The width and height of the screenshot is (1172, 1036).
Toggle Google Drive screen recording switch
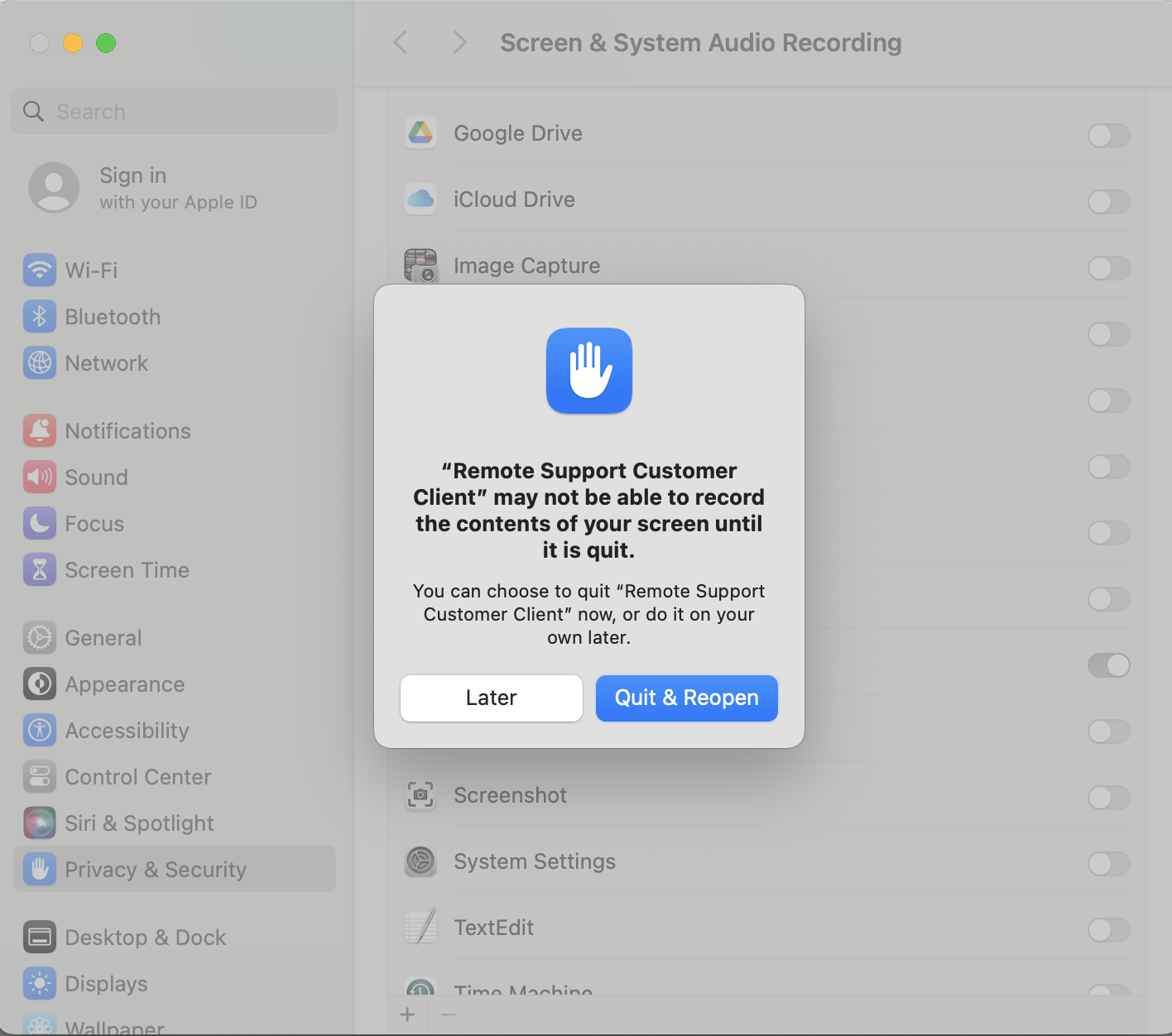tap(1108, 136)
